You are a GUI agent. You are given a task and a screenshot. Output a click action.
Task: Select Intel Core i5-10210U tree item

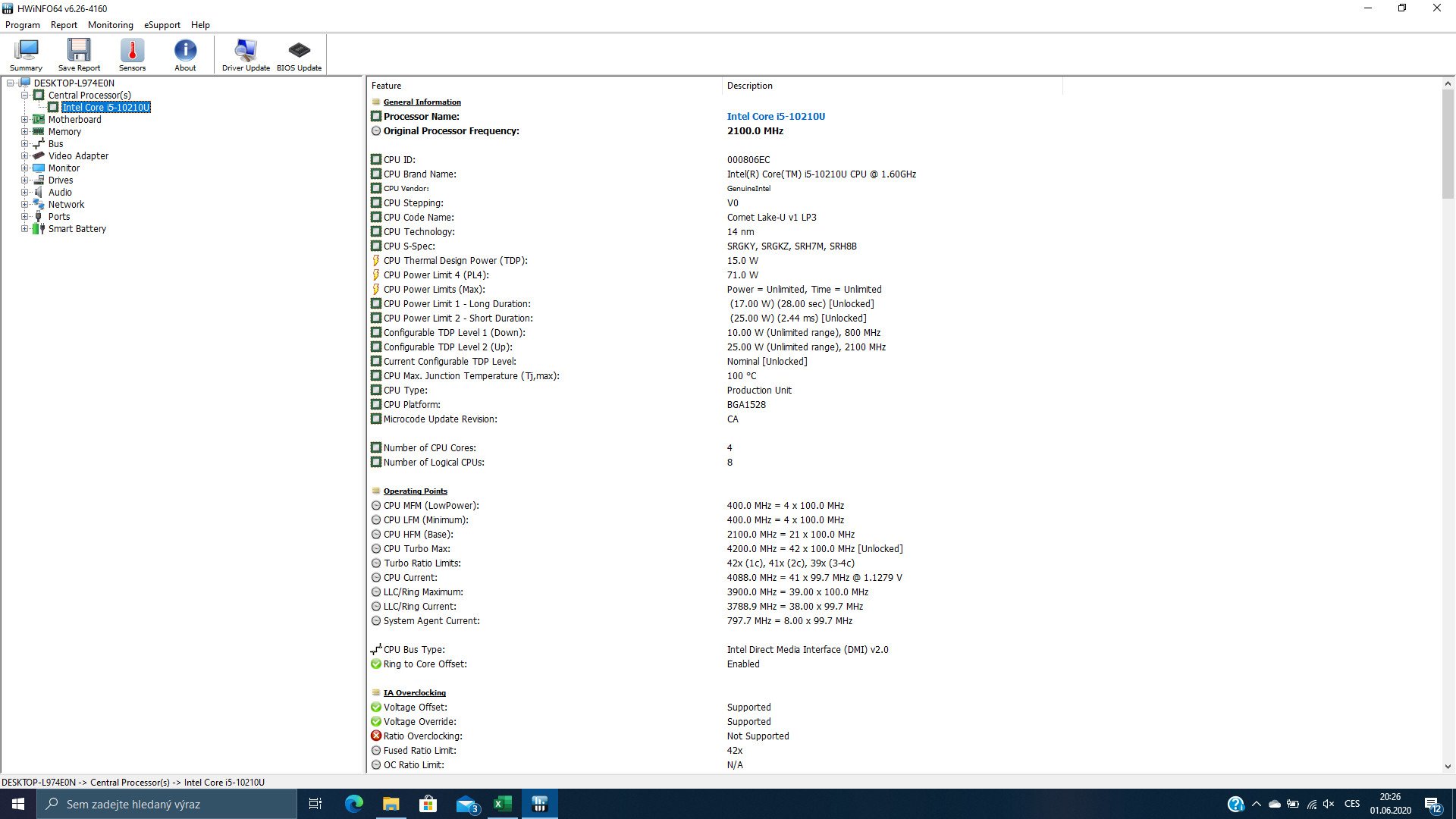pos(105,108)
